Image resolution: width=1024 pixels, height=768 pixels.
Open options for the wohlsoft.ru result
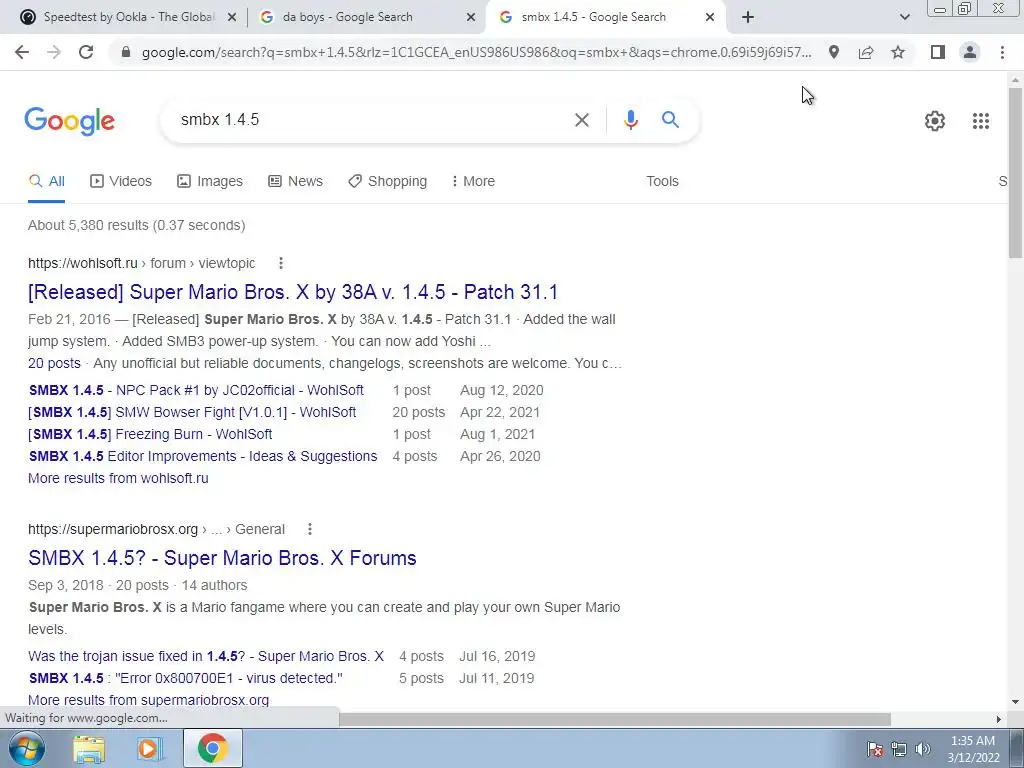point(281,263)
